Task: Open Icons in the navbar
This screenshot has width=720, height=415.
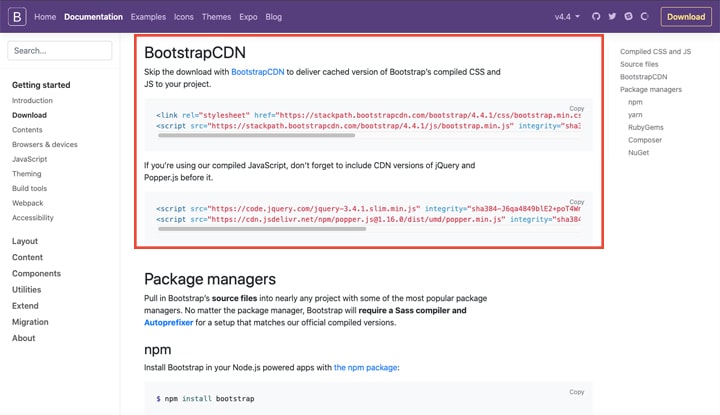Action: click(x=184, y=17)
